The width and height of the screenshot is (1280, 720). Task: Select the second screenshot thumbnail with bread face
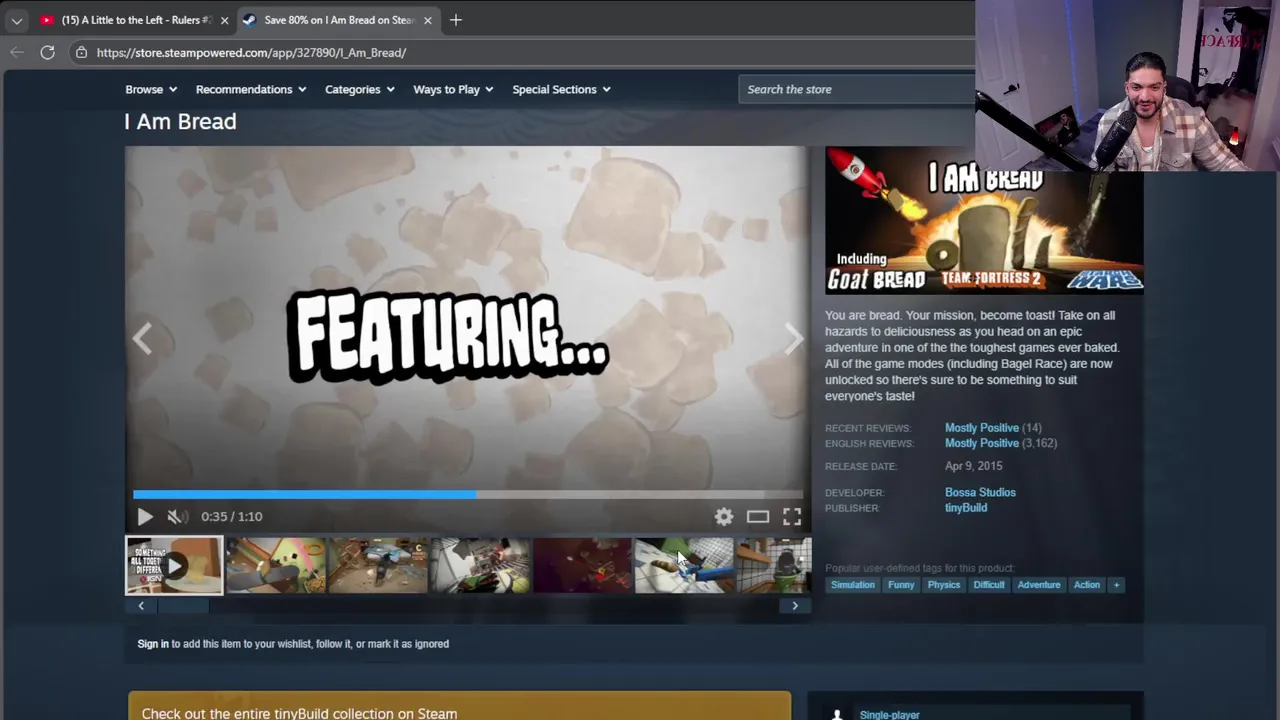click(x=276, y=565)
